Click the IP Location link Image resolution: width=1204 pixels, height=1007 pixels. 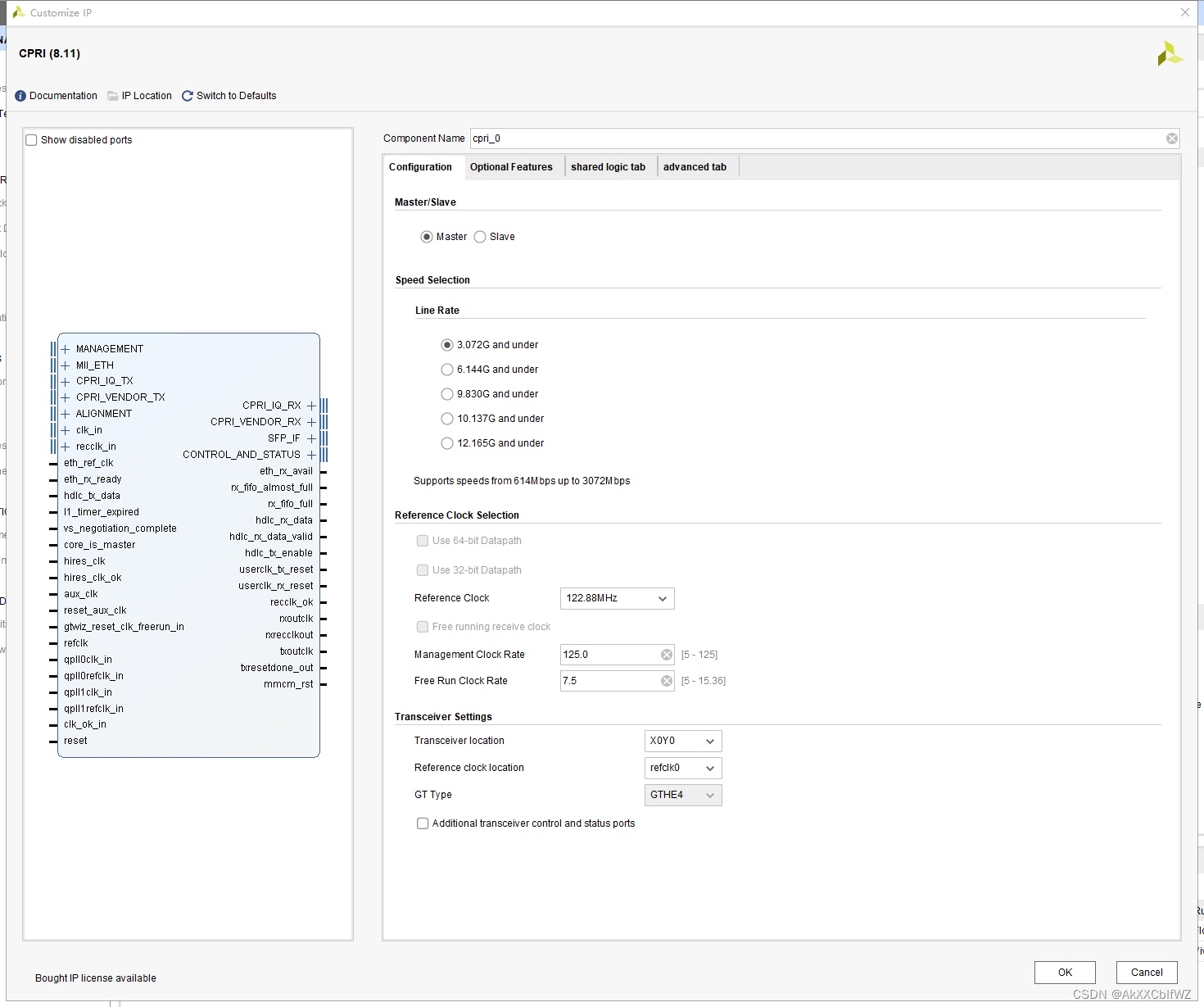pyautogui.click(x=147, y=96)
